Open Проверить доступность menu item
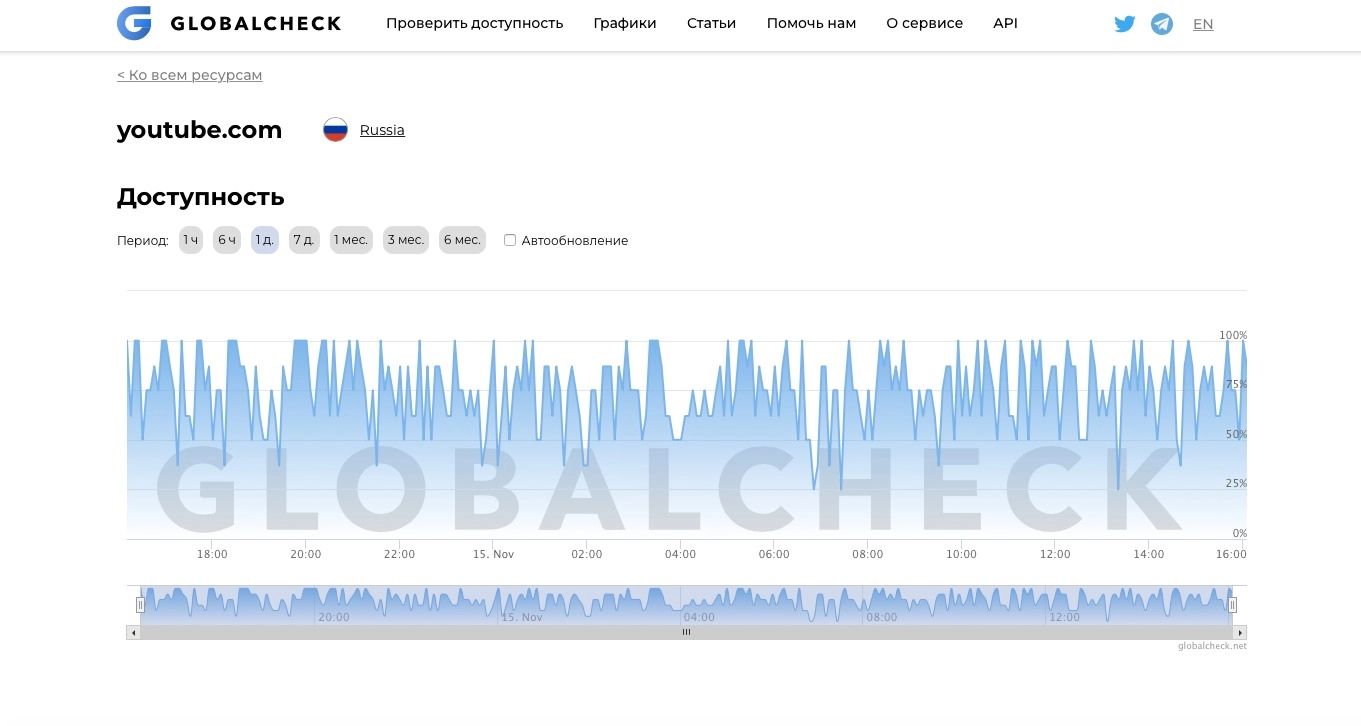The height and width of the screenshot is (726, 1361). coord(475,23)
